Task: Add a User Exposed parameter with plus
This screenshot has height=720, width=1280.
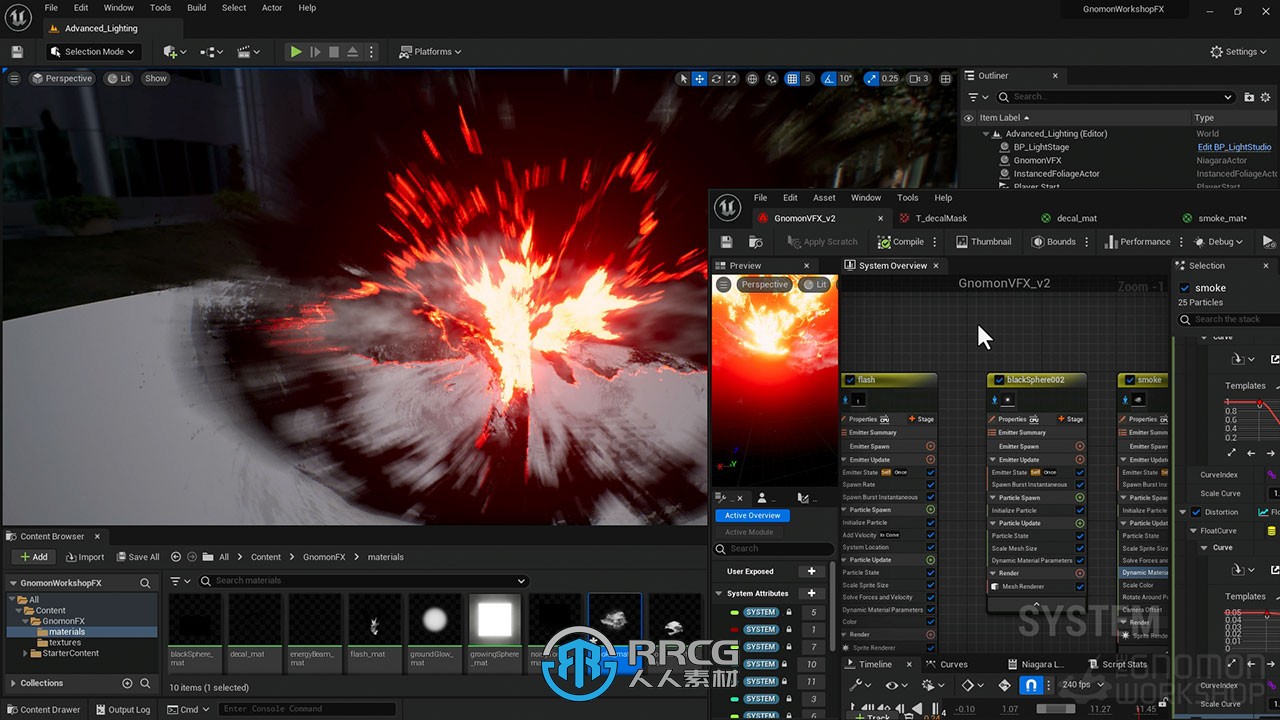Action: coord(811,572)
